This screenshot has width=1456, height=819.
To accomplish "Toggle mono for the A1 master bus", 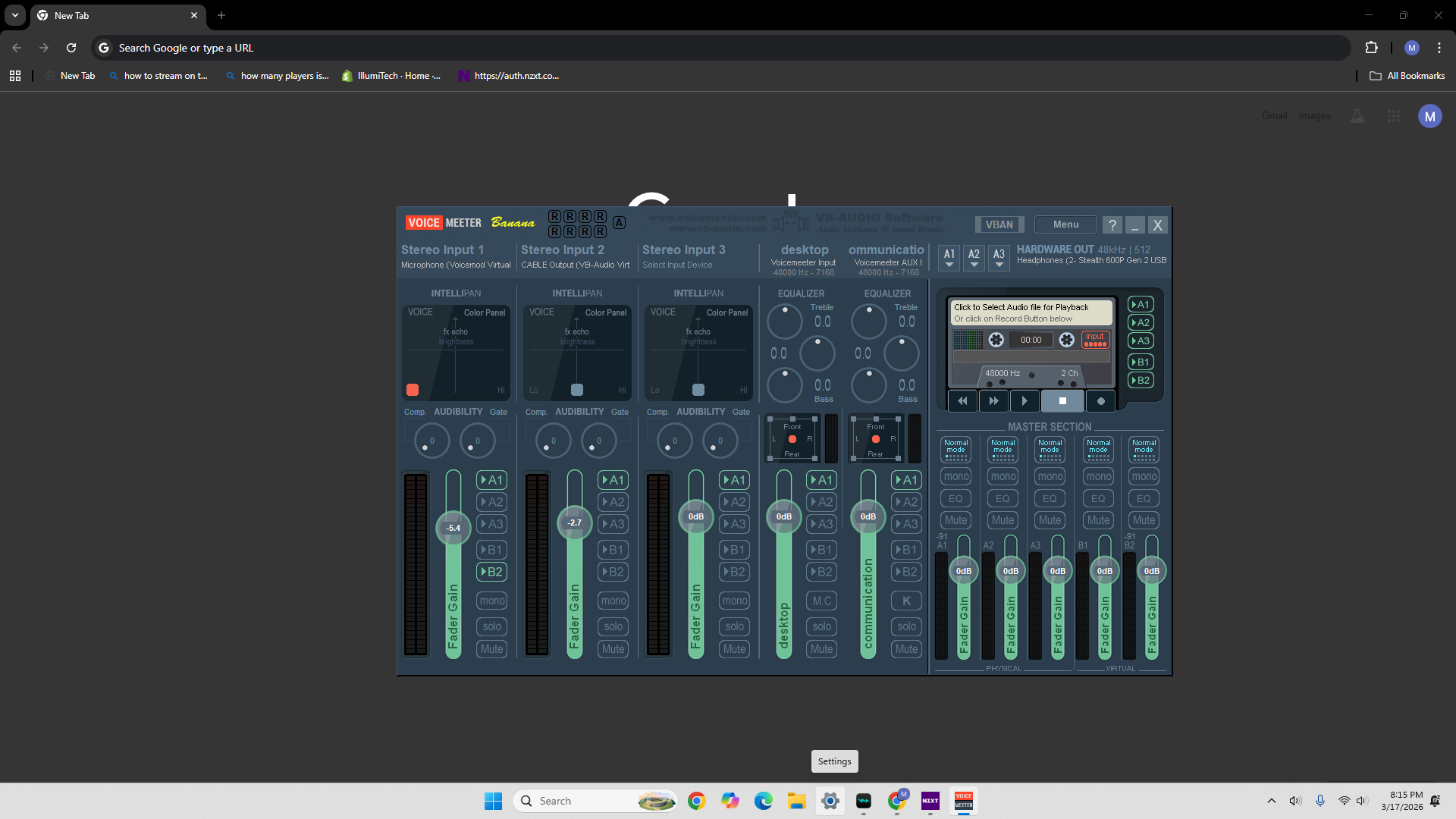I will point(956,476).
